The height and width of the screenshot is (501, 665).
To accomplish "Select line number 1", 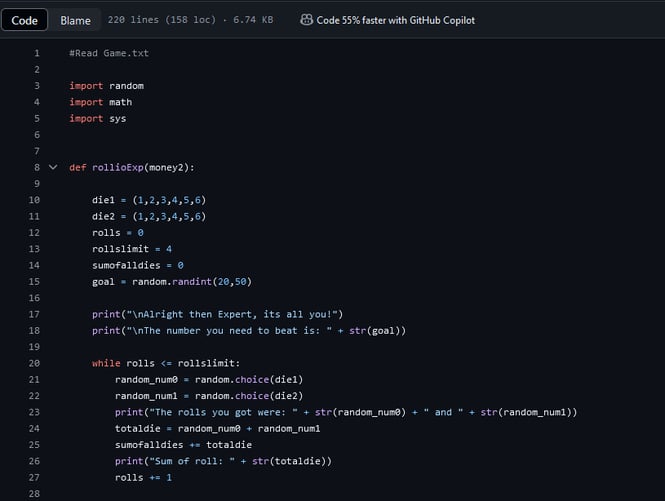I will point(37,53).
